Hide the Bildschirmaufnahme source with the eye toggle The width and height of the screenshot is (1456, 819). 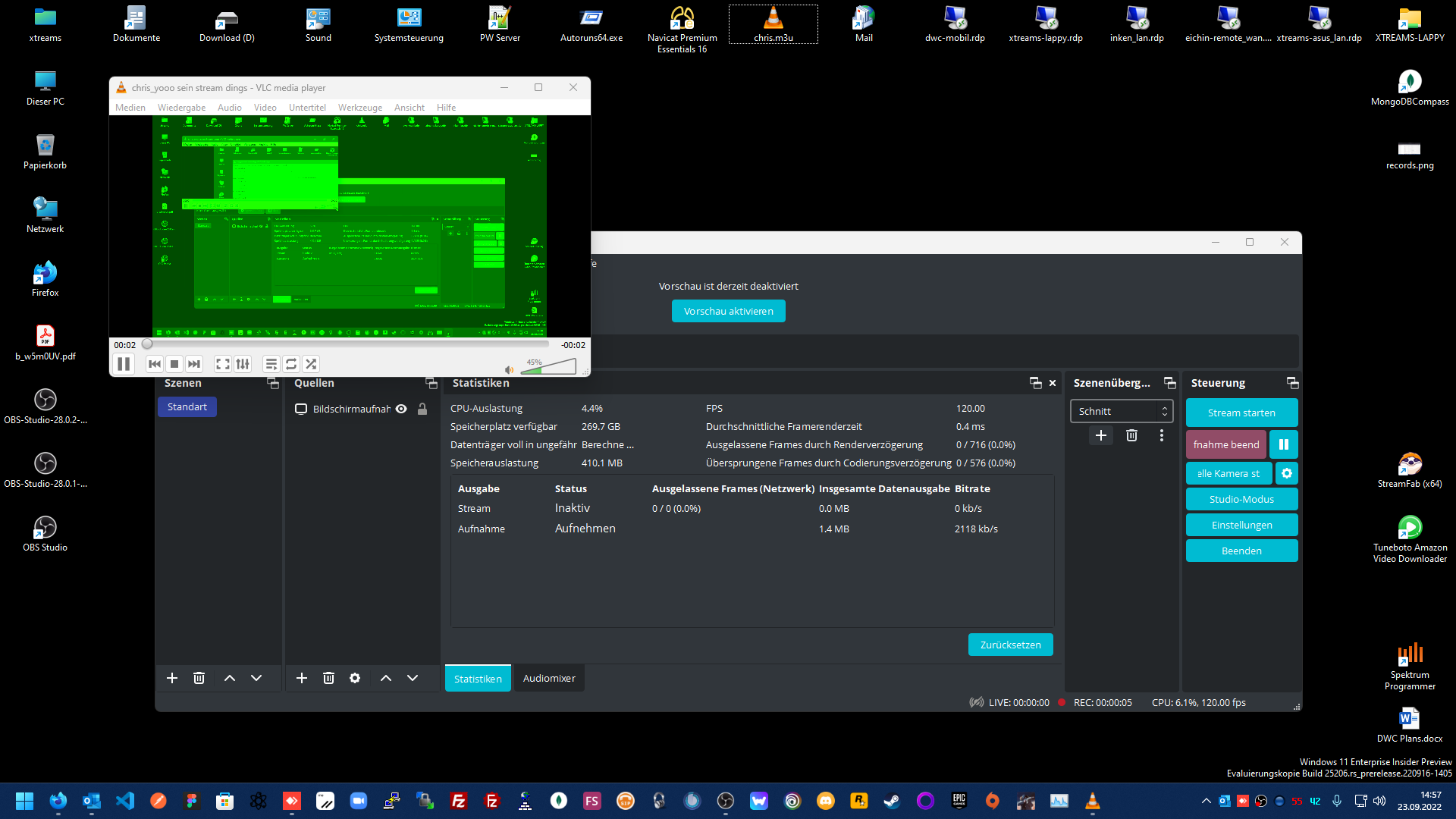pos(400,409)
